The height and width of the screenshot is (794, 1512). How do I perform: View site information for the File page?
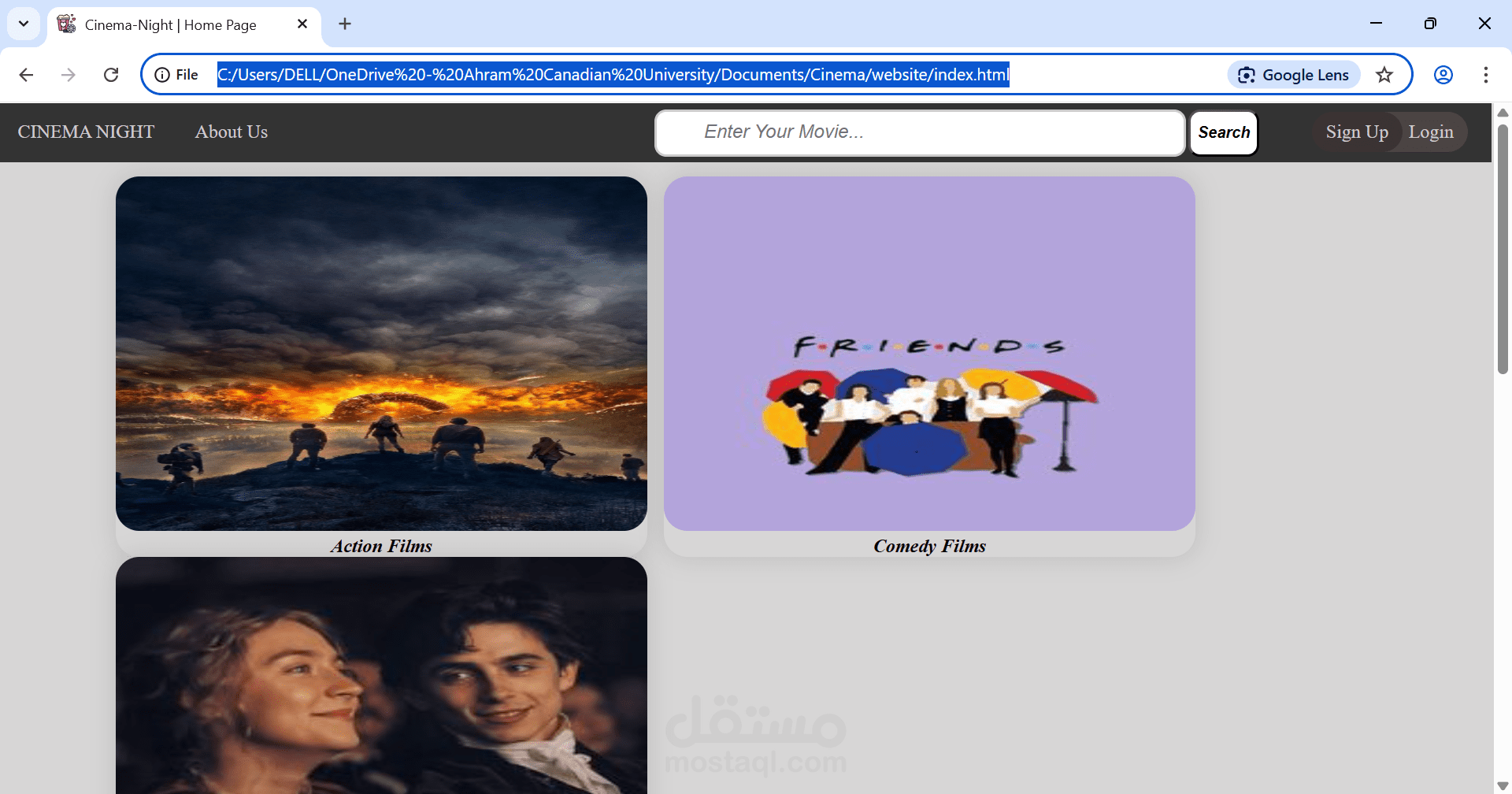(x=176, y=75)
